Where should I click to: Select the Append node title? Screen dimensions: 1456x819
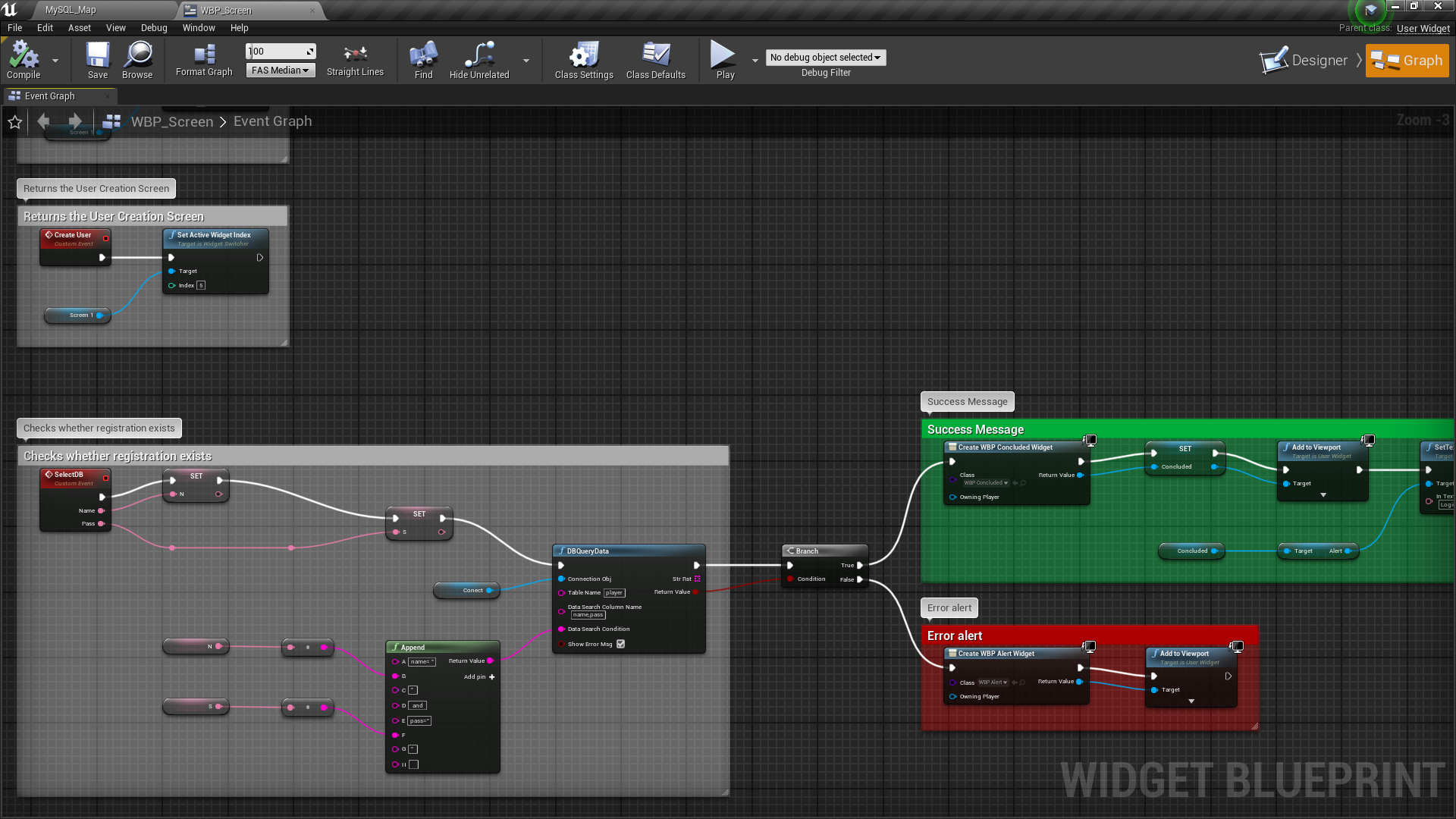(442, 647)
